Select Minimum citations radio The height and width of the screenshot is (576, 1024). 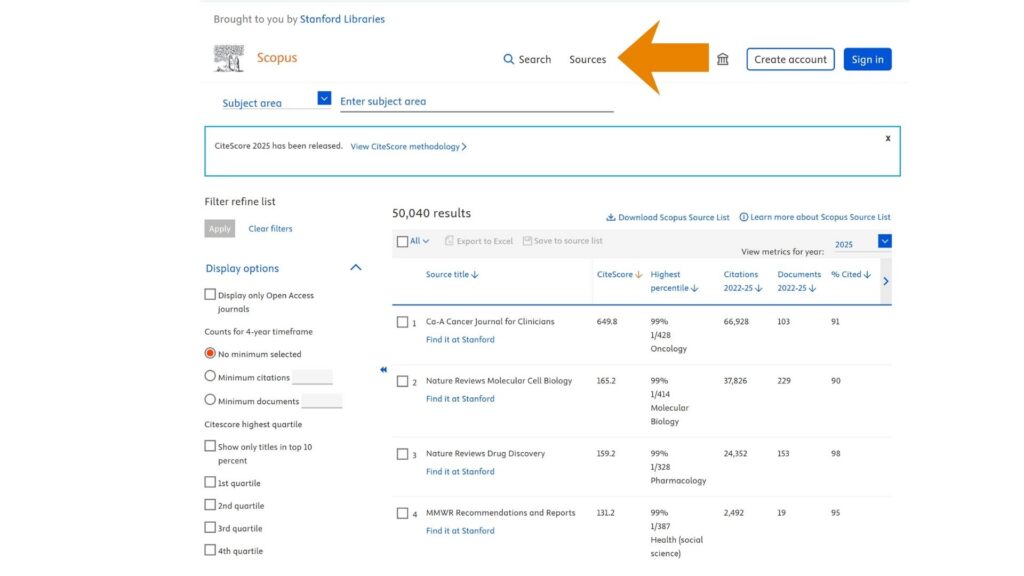point(210,376)
